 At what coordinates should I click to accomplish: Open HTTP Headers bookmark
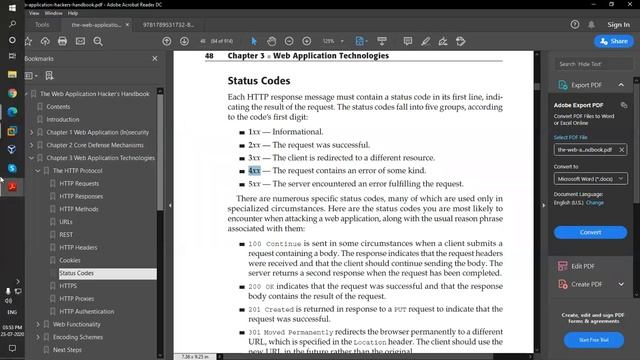78,248
